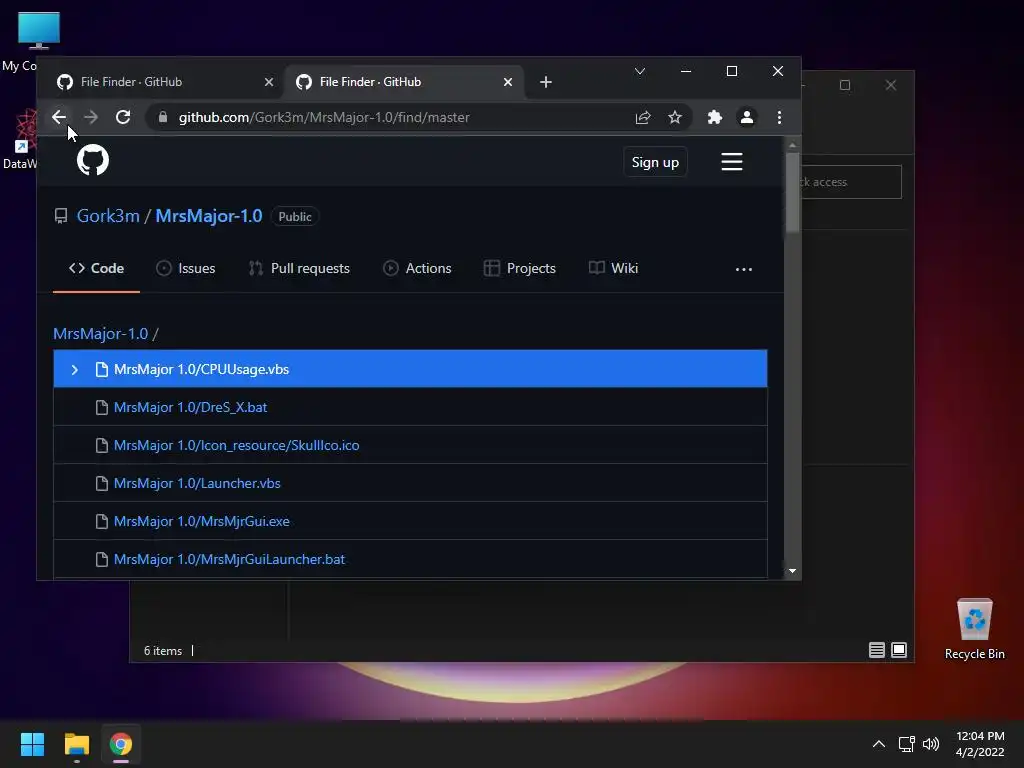The image size is (1024, 768).
Task: Click the scrollbar down arrow
Action: (792, 571)
